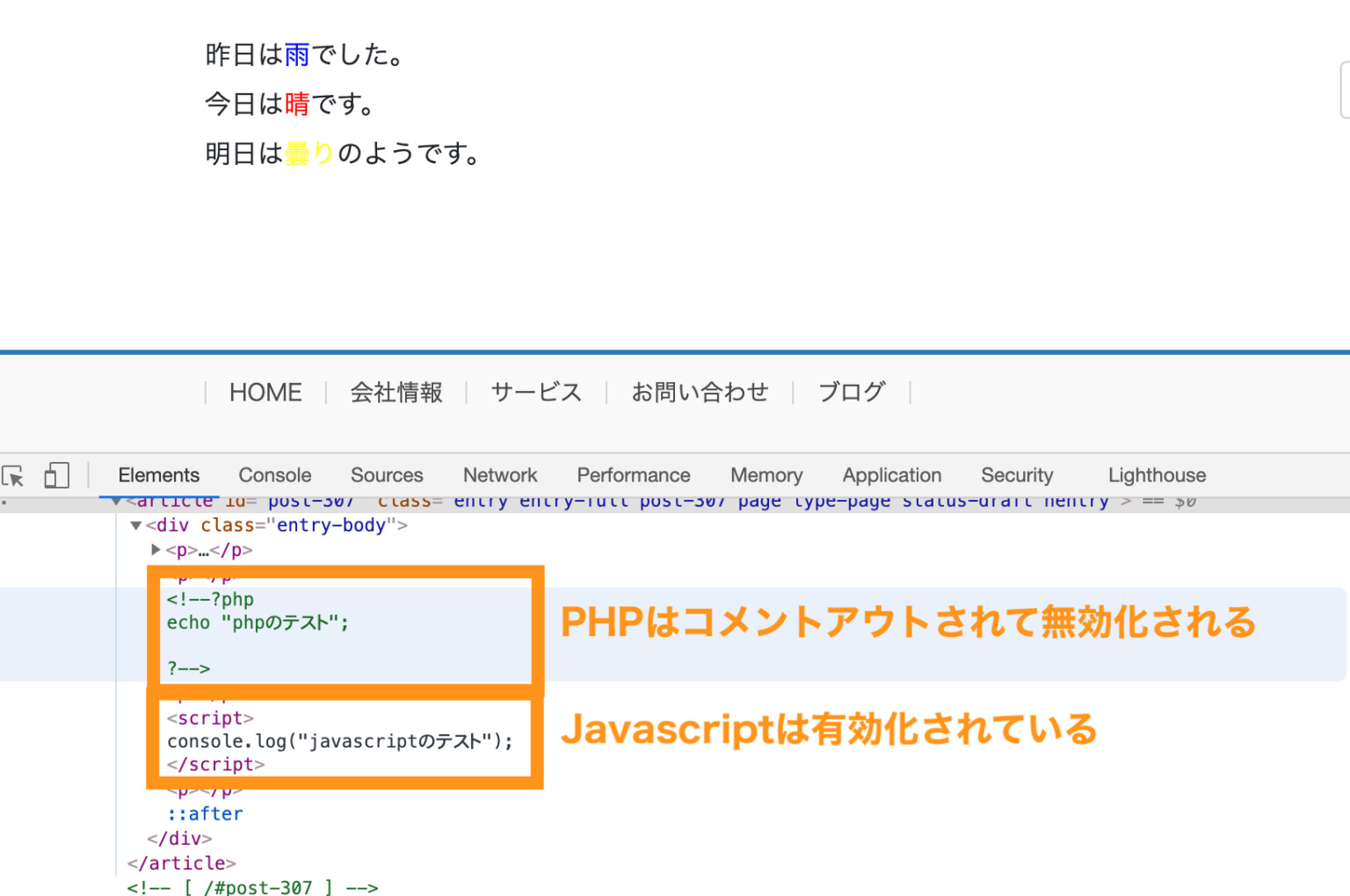Open the 会社情報 page link
Viewport: 1350px width, 896px height.
tap(396, 393)
